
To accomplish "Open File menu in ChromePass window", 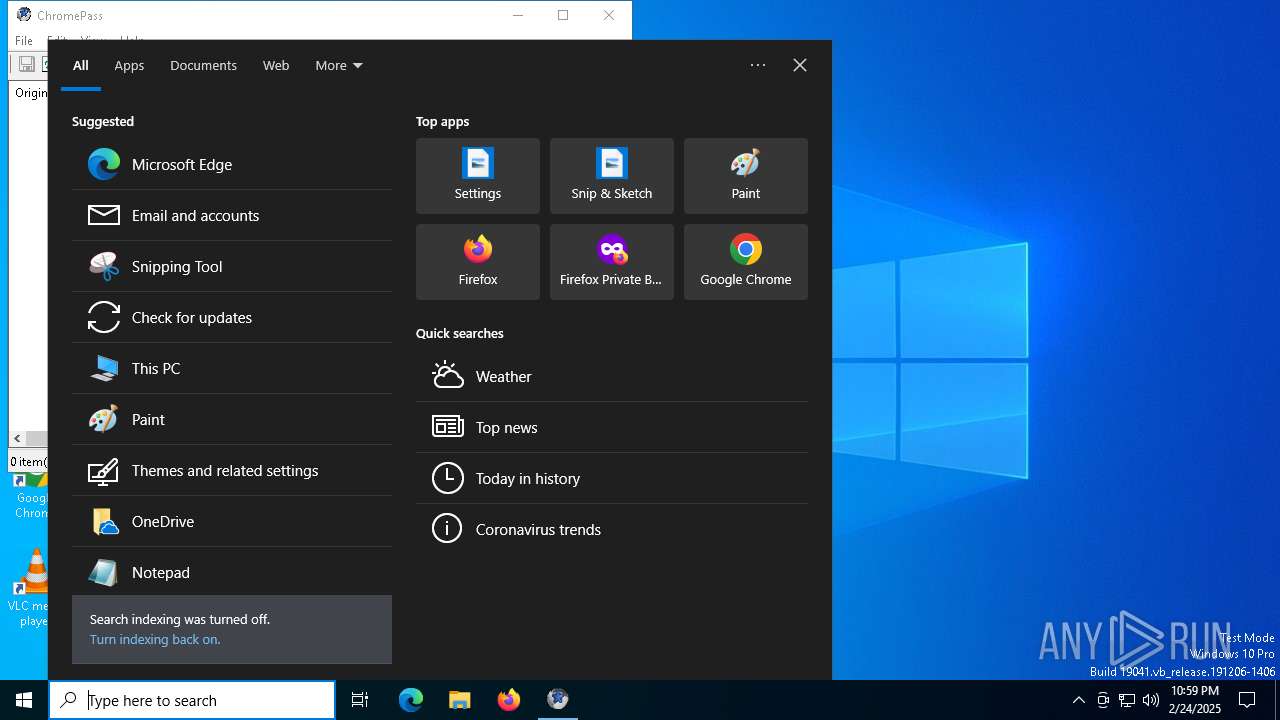I will (24, 41).
